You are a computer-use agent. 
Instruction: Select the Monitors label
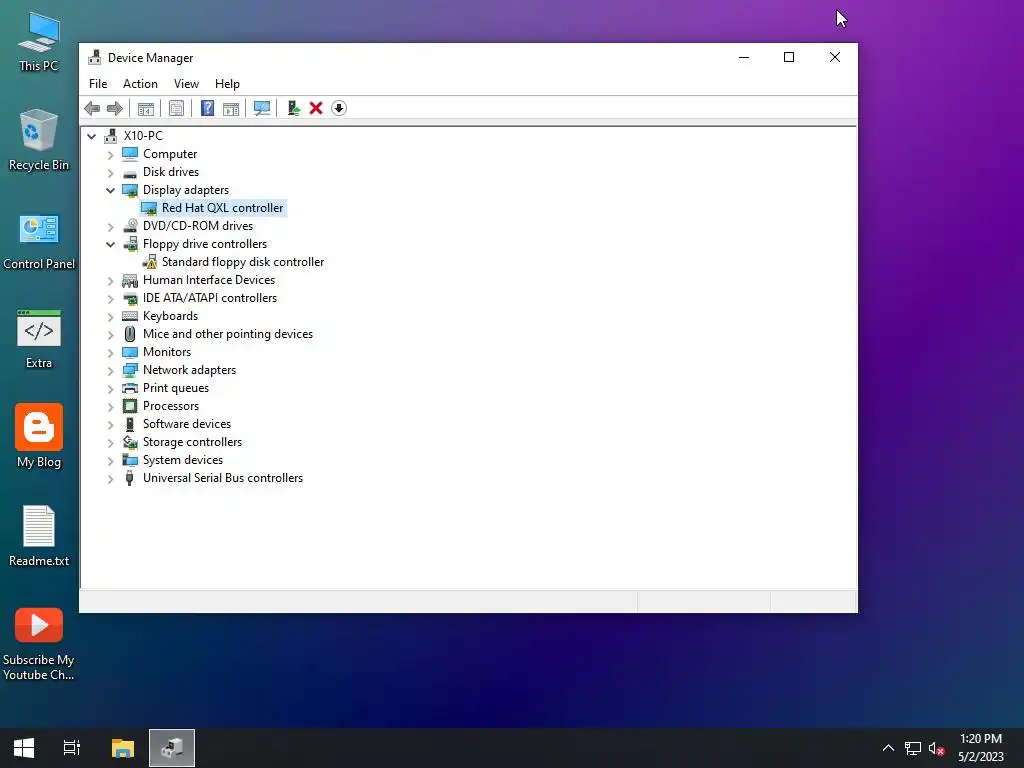[x=167, y=352]
